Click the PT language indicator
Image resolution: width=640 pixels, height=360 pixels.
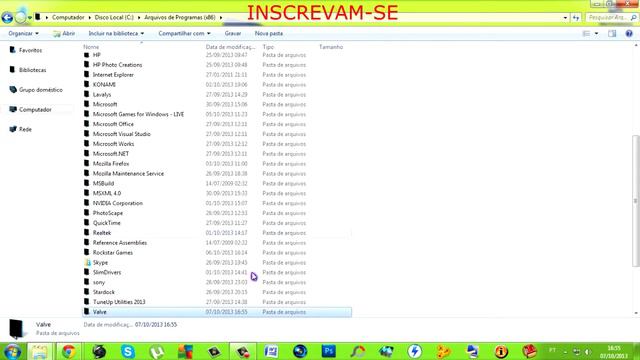coord(552,350)
